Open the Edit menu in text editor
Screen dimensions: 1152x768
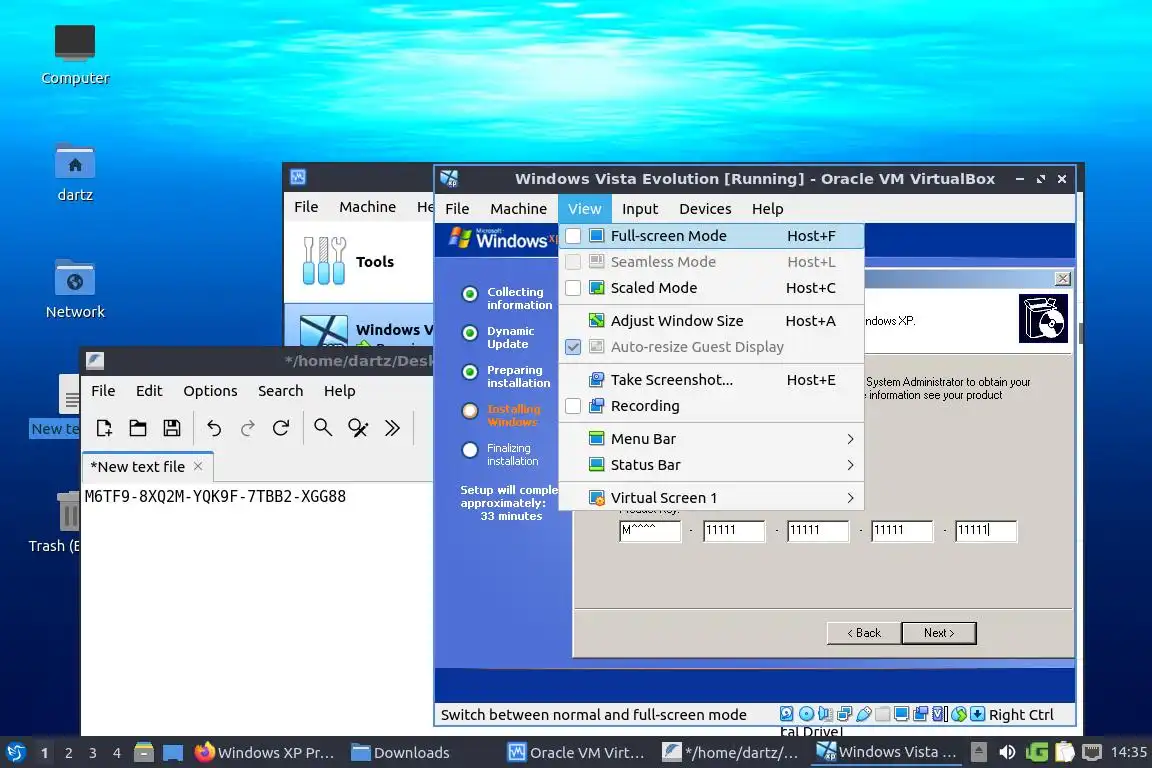(149, 391)
